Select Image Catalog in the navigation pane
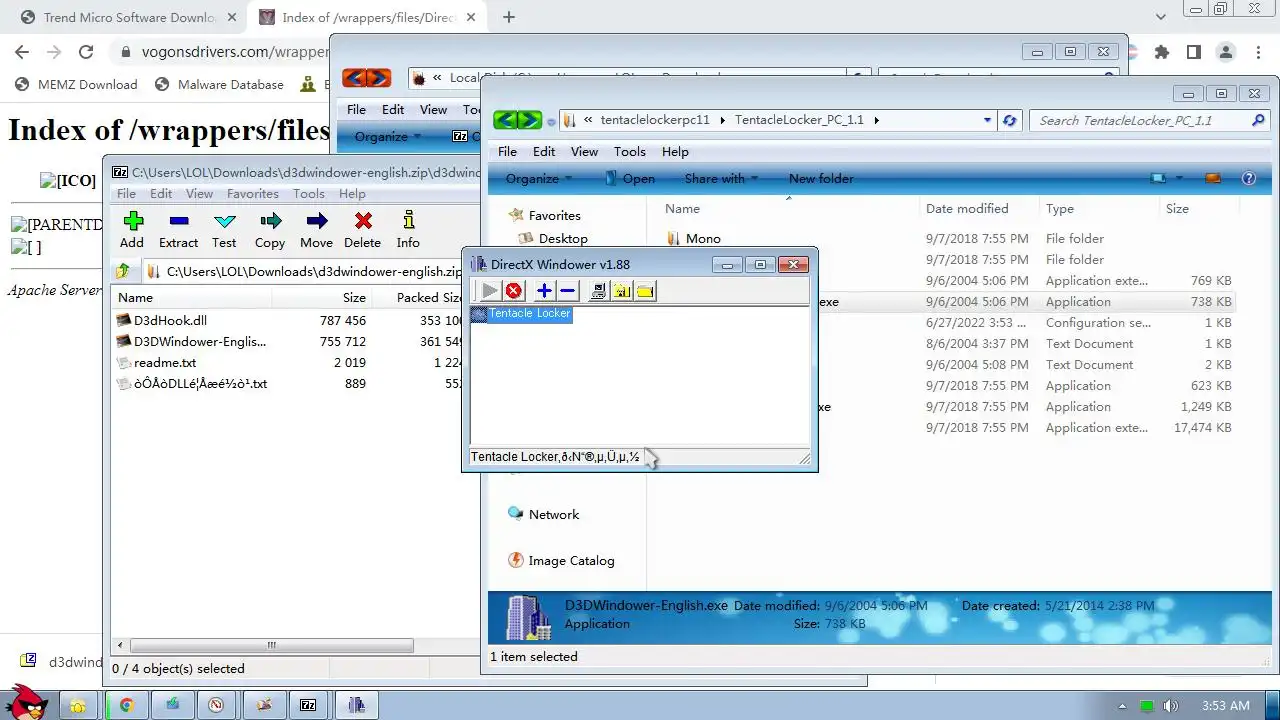Viewport: 1280px width, 720px height. [571, 561]
